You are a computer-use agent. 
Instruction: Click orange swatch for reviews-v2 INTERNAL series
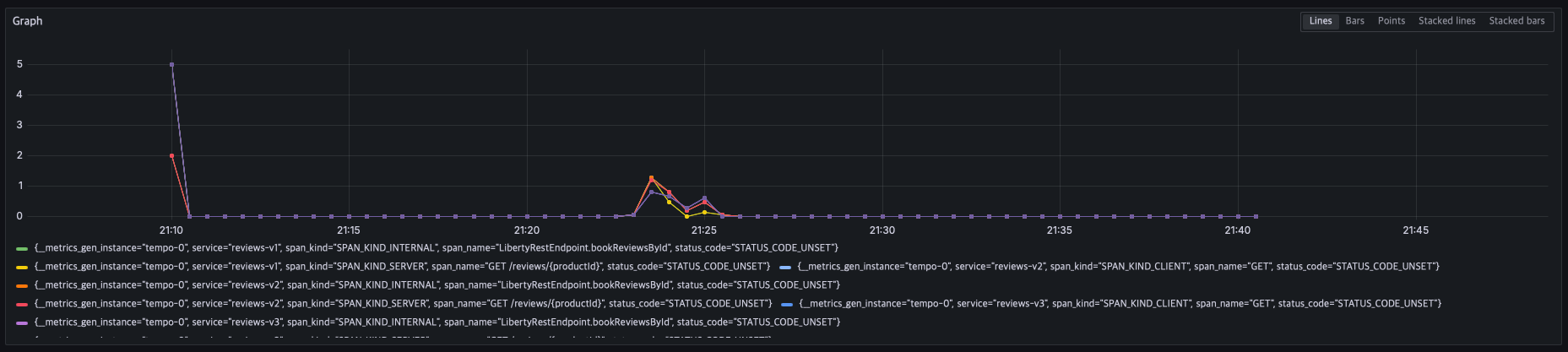[22, 285]
